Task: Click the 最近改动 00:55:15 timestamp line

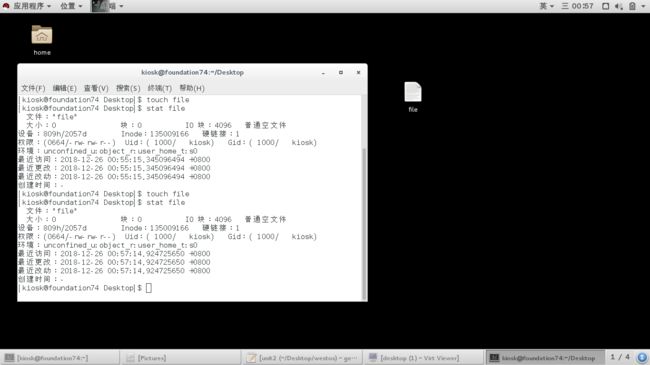Action: coord(114,177)
